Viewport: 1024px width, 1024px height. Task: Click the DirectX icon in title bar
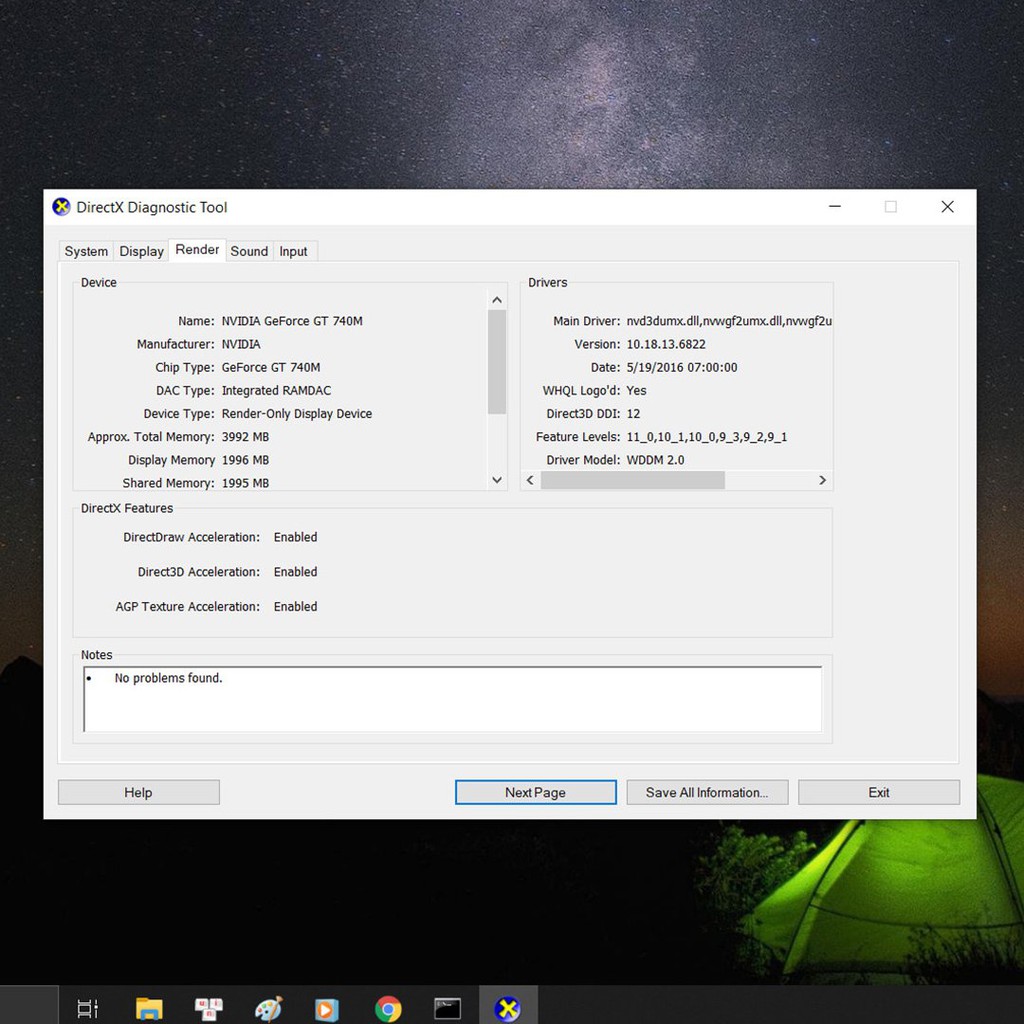[61, 207]
